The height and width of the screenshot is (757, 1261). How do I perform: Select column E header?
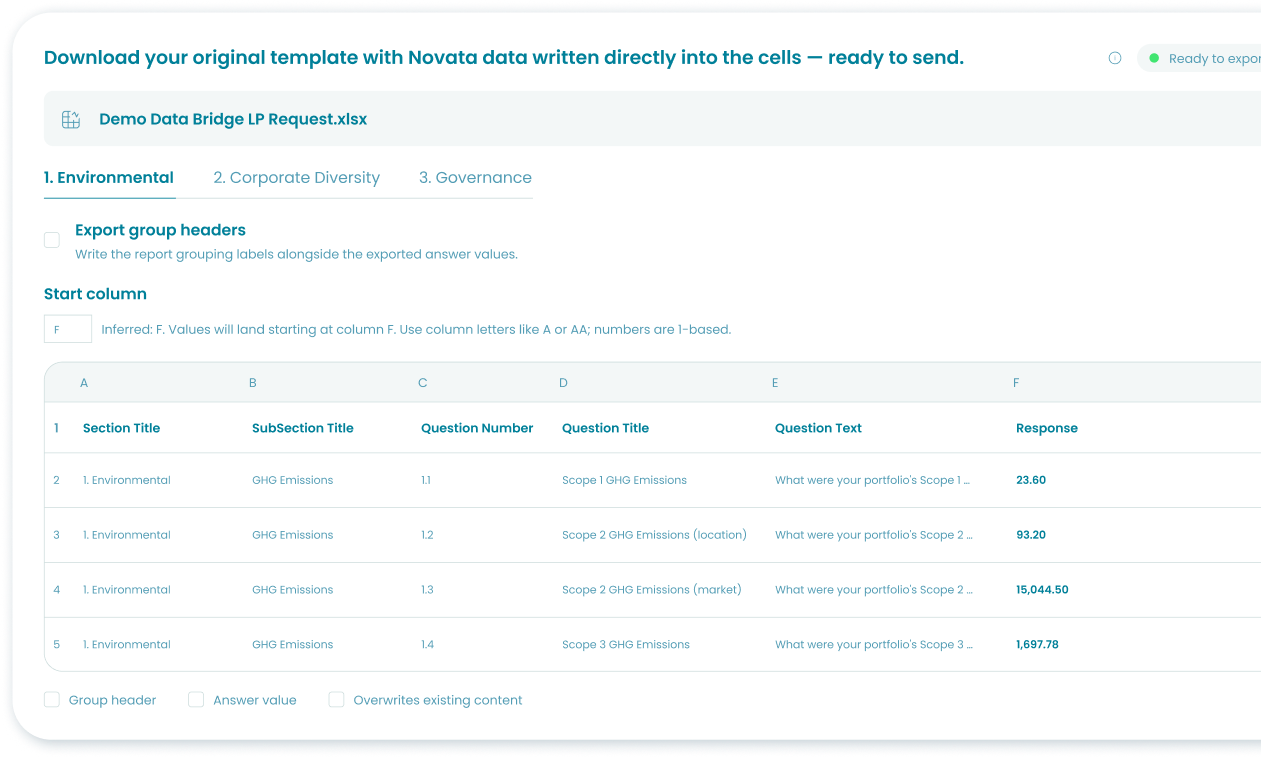click(775, 383)
